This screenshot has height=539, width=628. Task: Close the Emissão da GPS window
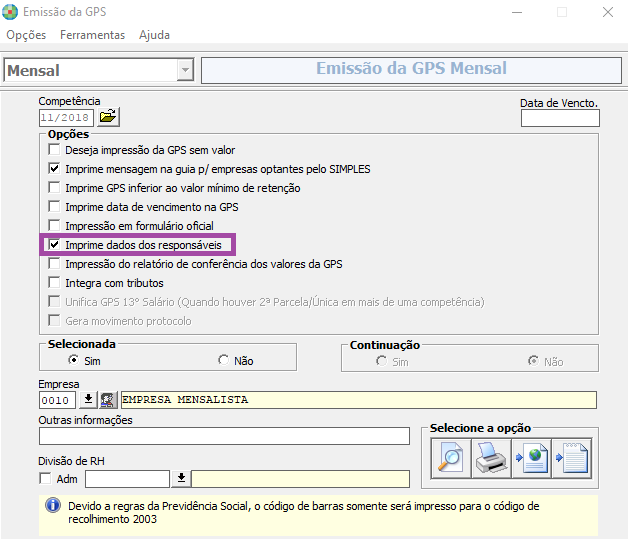[x=608, y=12]
